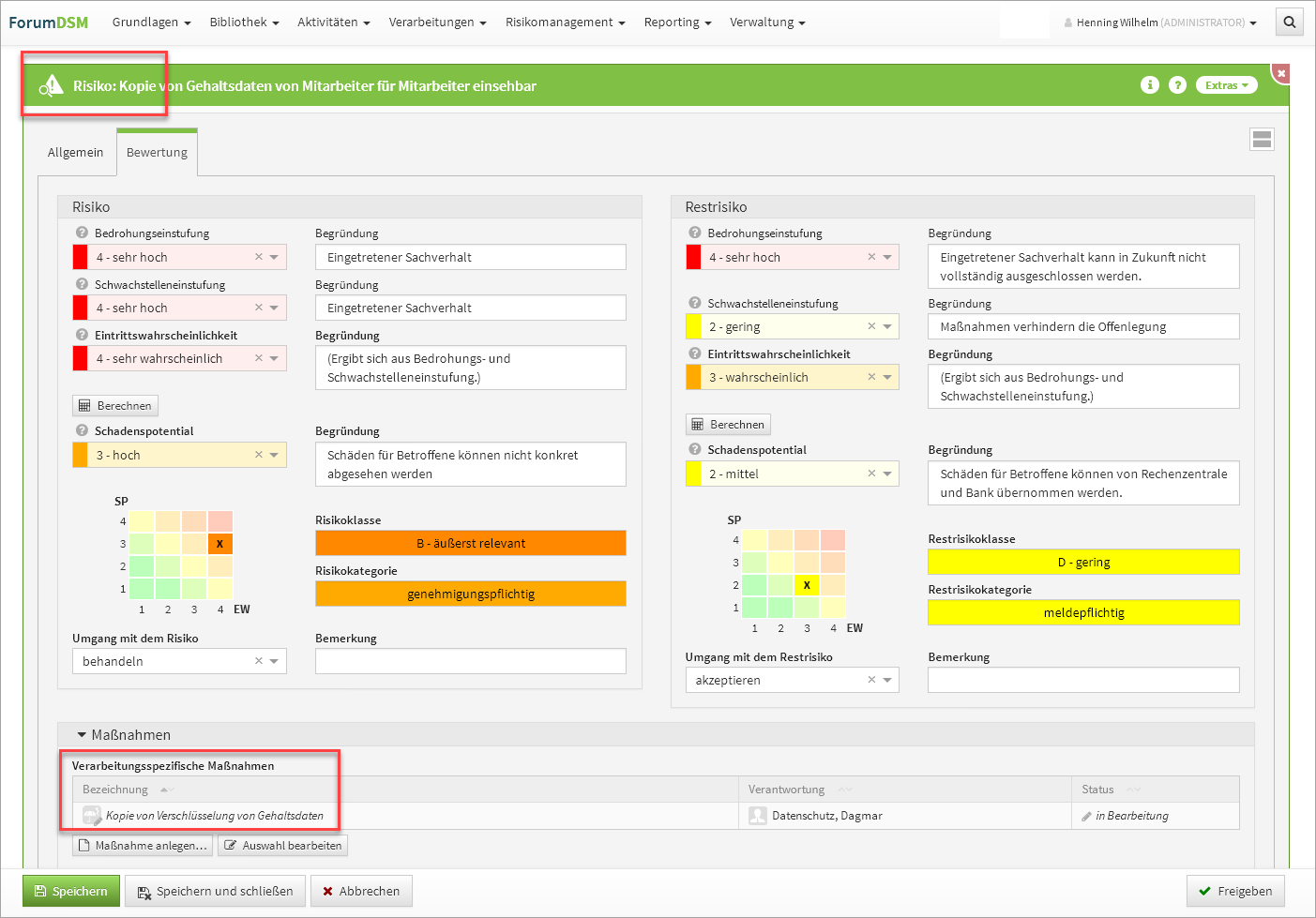Switch to the Allgemein tab
The width and height of the screenshot is (1316, 918).
click(75, 153)
